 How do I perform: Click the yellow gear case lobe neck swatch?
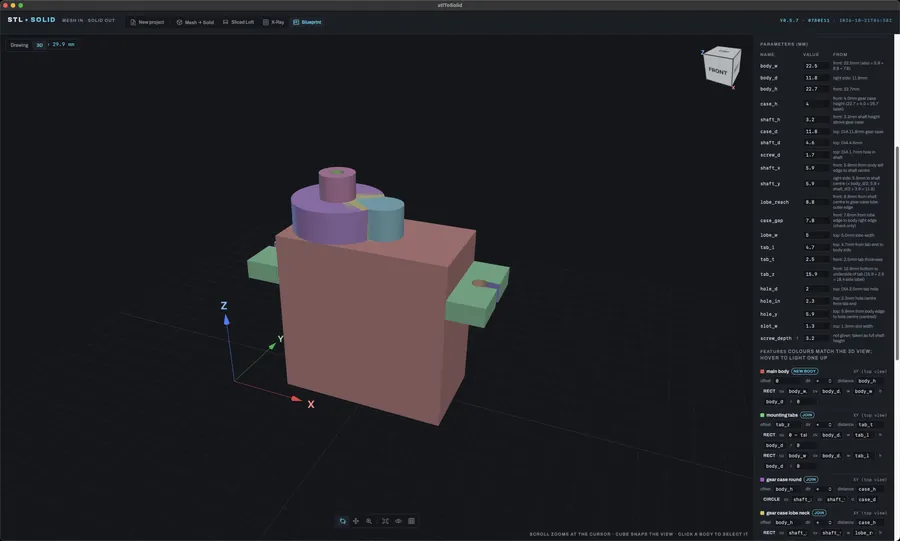pos(762,513)
